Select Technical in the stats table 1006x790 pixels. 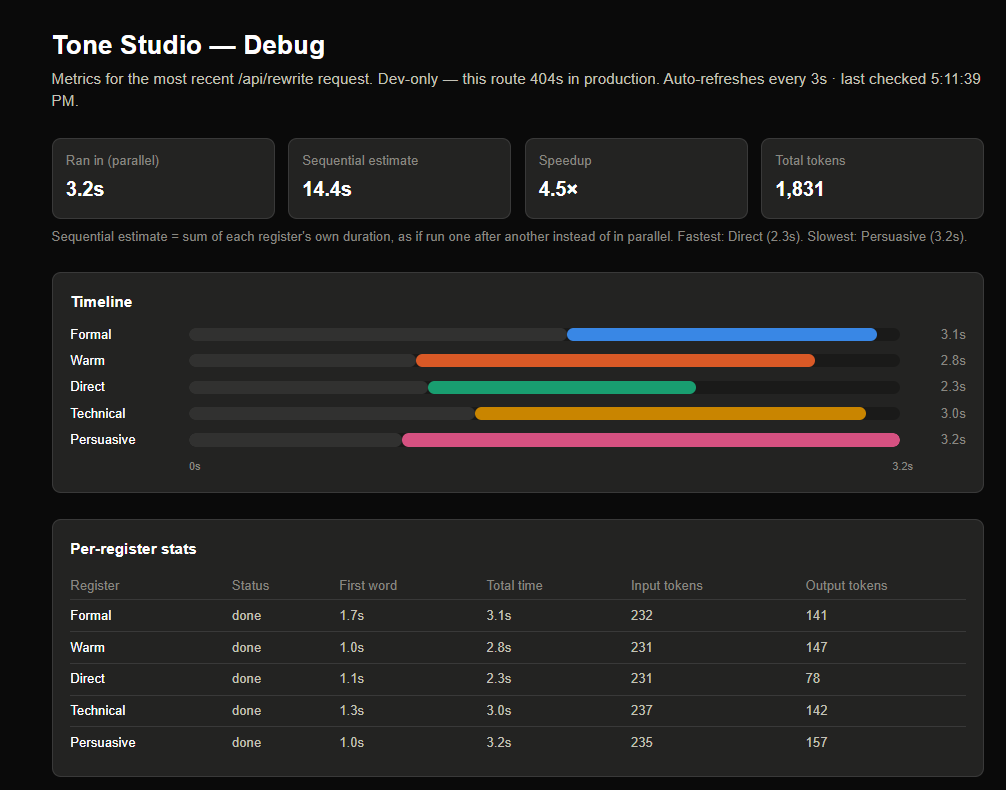pos(98,710)
